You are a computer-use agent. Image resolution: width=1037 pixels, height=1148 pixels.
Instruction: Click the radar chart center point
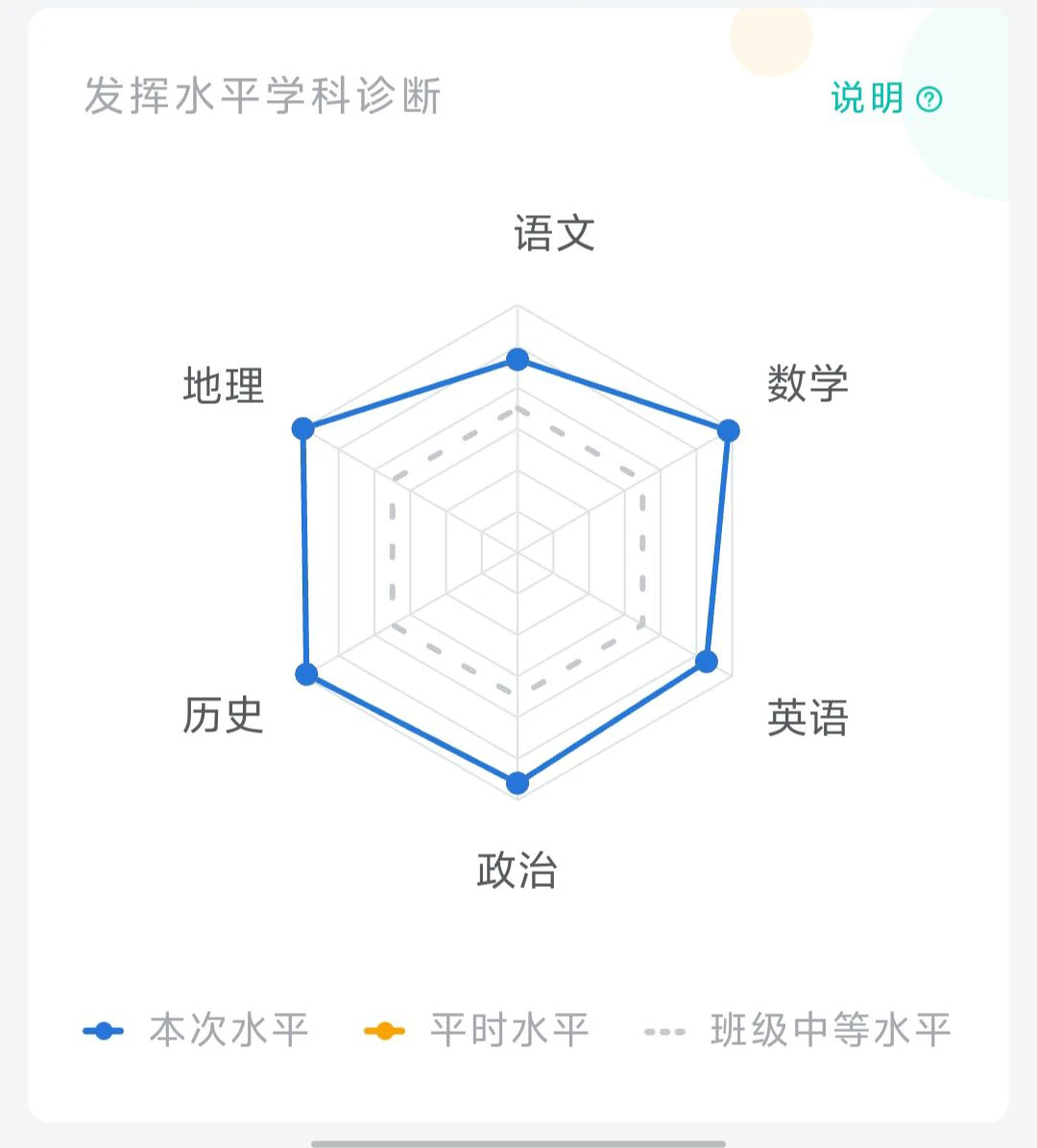pos(518,552)
